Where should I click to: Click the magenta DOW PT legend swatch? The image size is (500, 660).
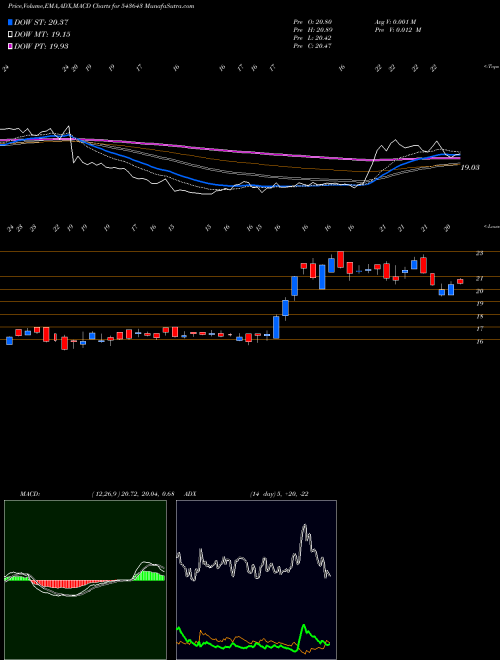(x=10, y=46)
